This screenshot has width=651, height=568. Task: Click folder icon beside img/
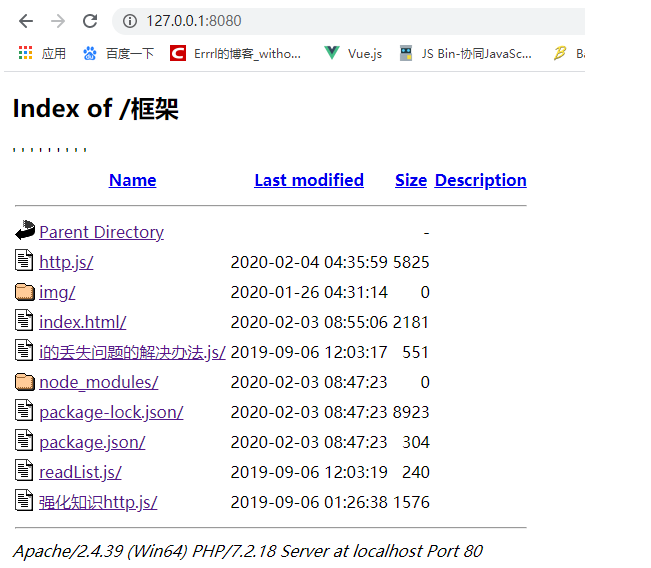pyautogui.click(x=25, y=291)
